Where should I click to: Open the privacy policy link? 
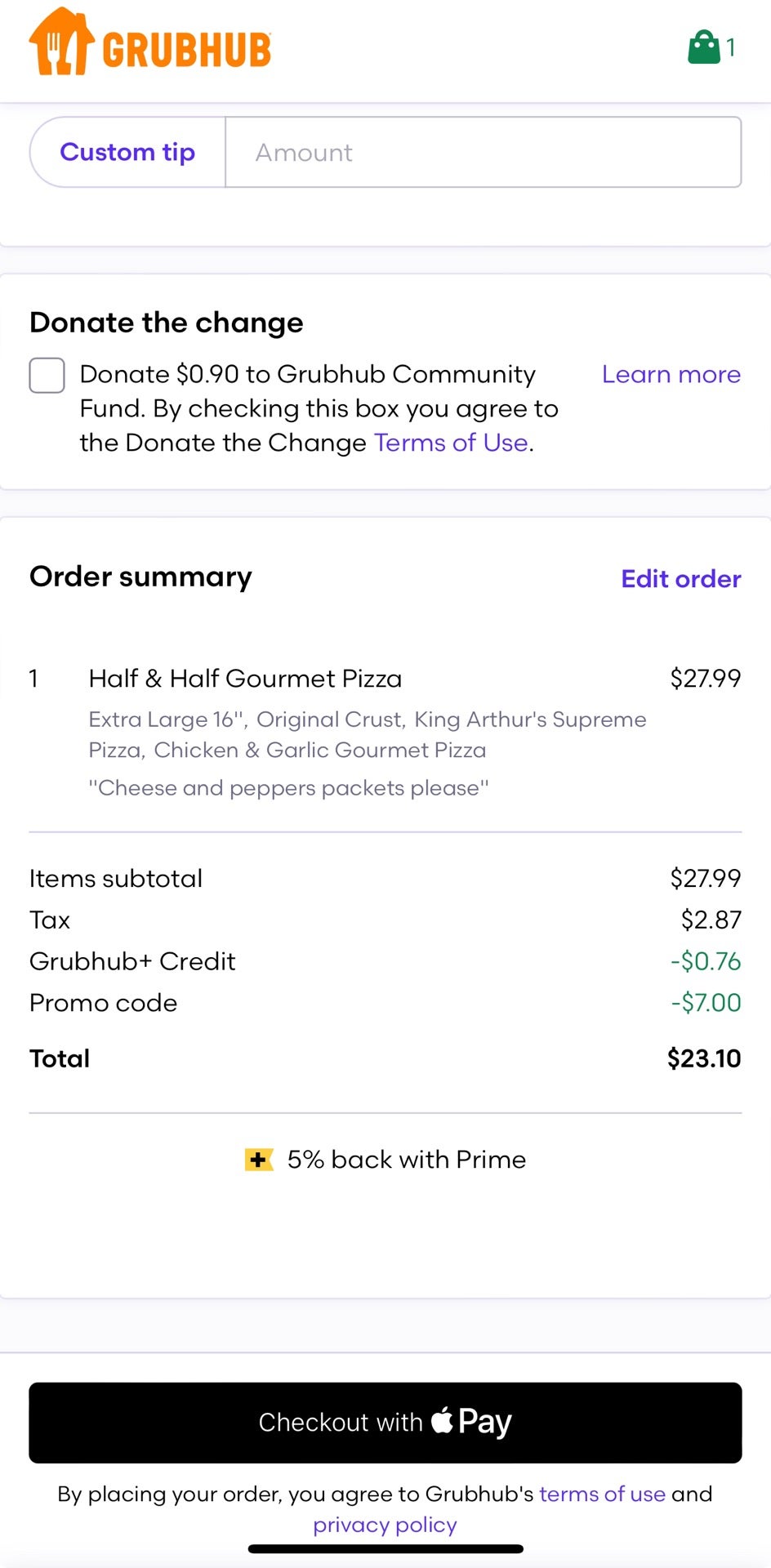point(385,1525)
